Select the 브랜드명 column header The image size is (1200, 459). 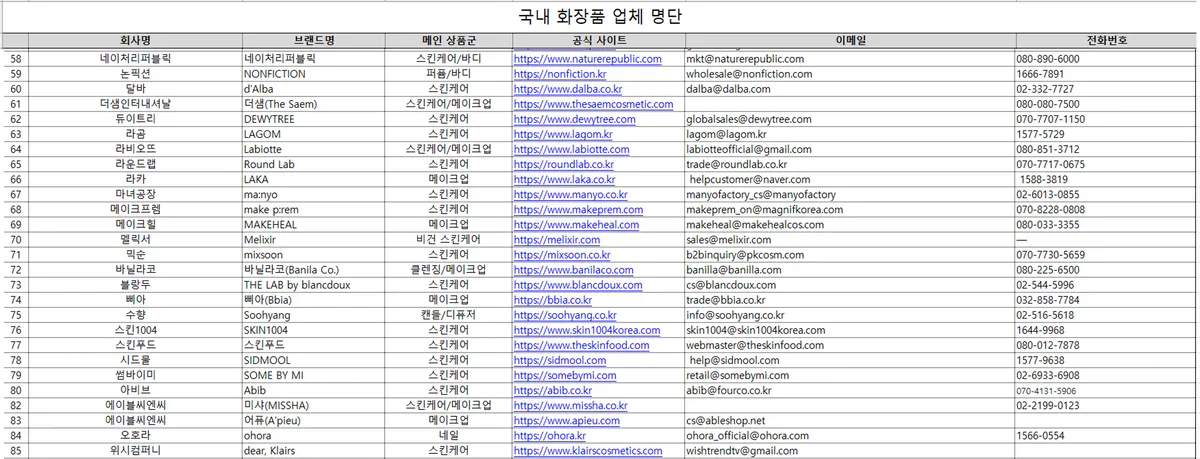[x=315, y=41]
